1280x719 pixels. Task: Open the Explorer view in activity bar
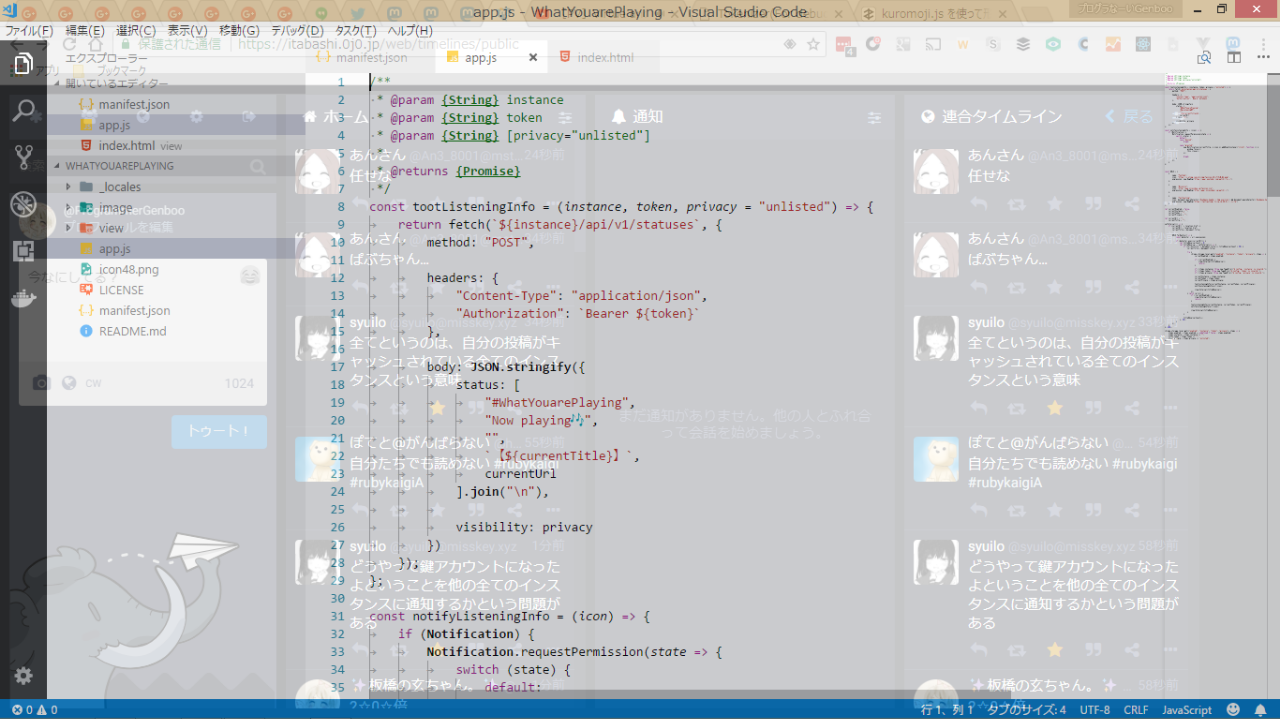pyautogui.click(x=23, y=64)
